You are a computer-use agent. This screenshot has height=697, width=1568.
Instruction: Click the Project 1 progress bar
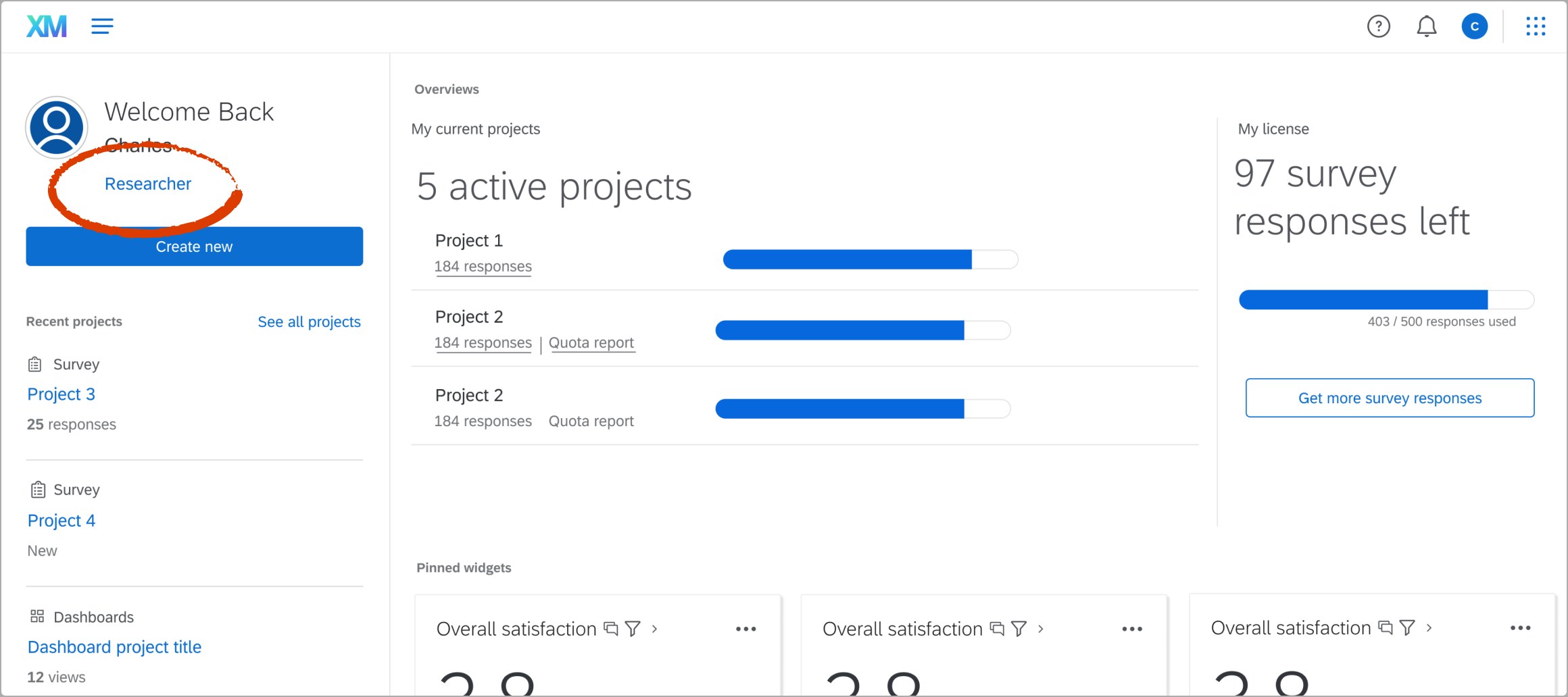pyautogui.click(x=871, y=259)
